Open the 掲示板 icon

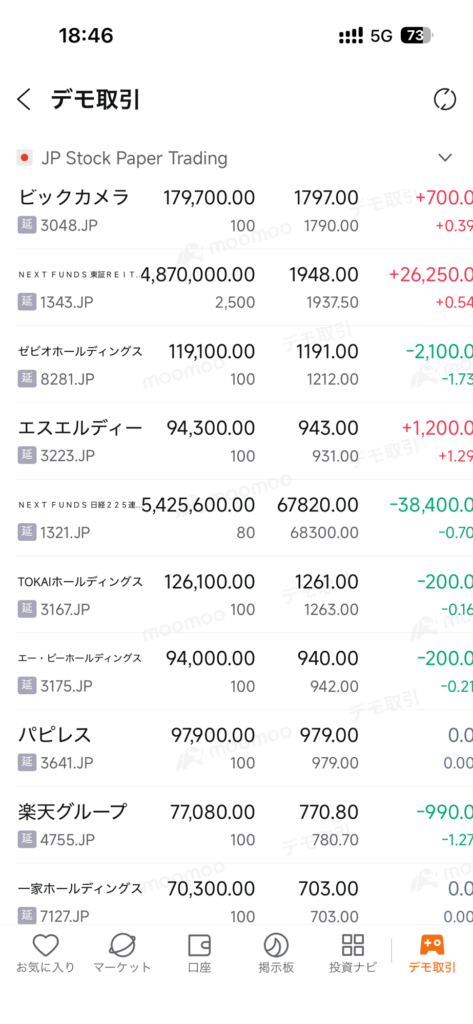coord(276,945)
